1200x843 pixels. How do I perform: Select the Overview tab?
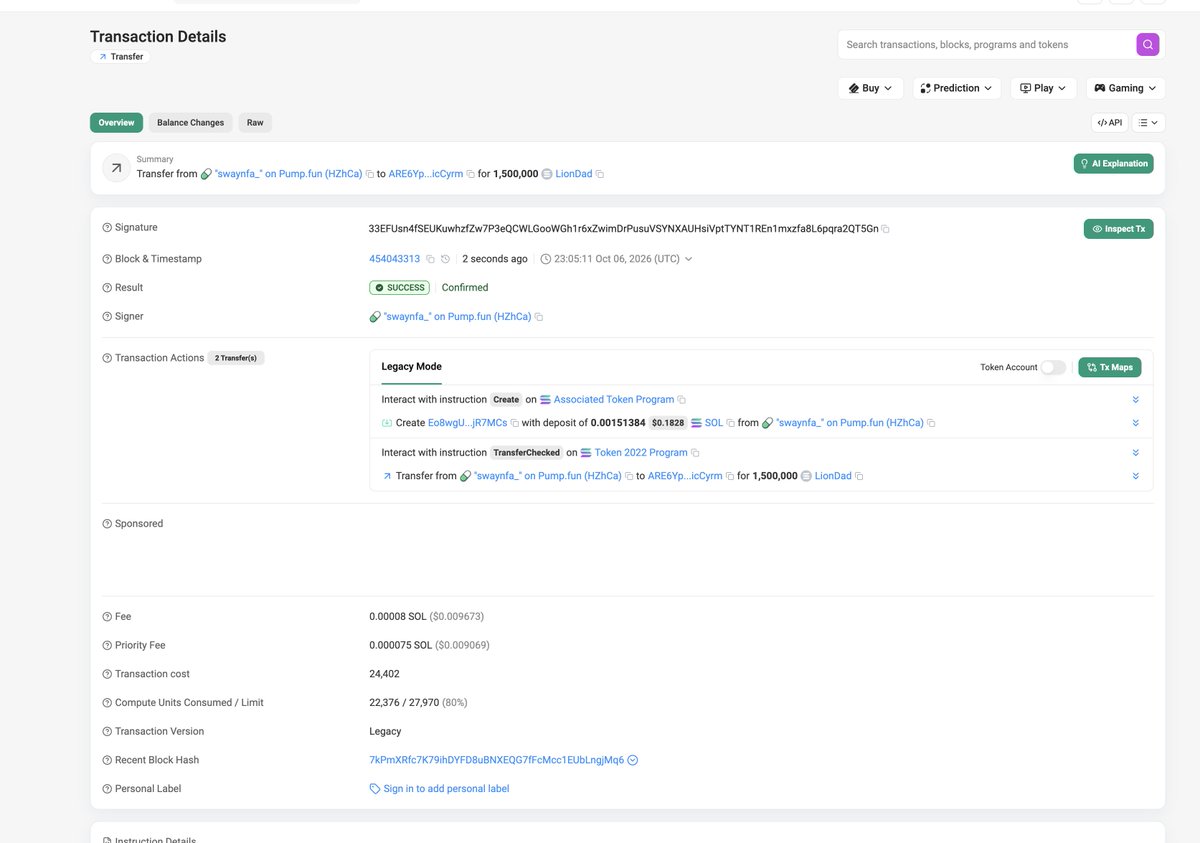pos(116,123)
